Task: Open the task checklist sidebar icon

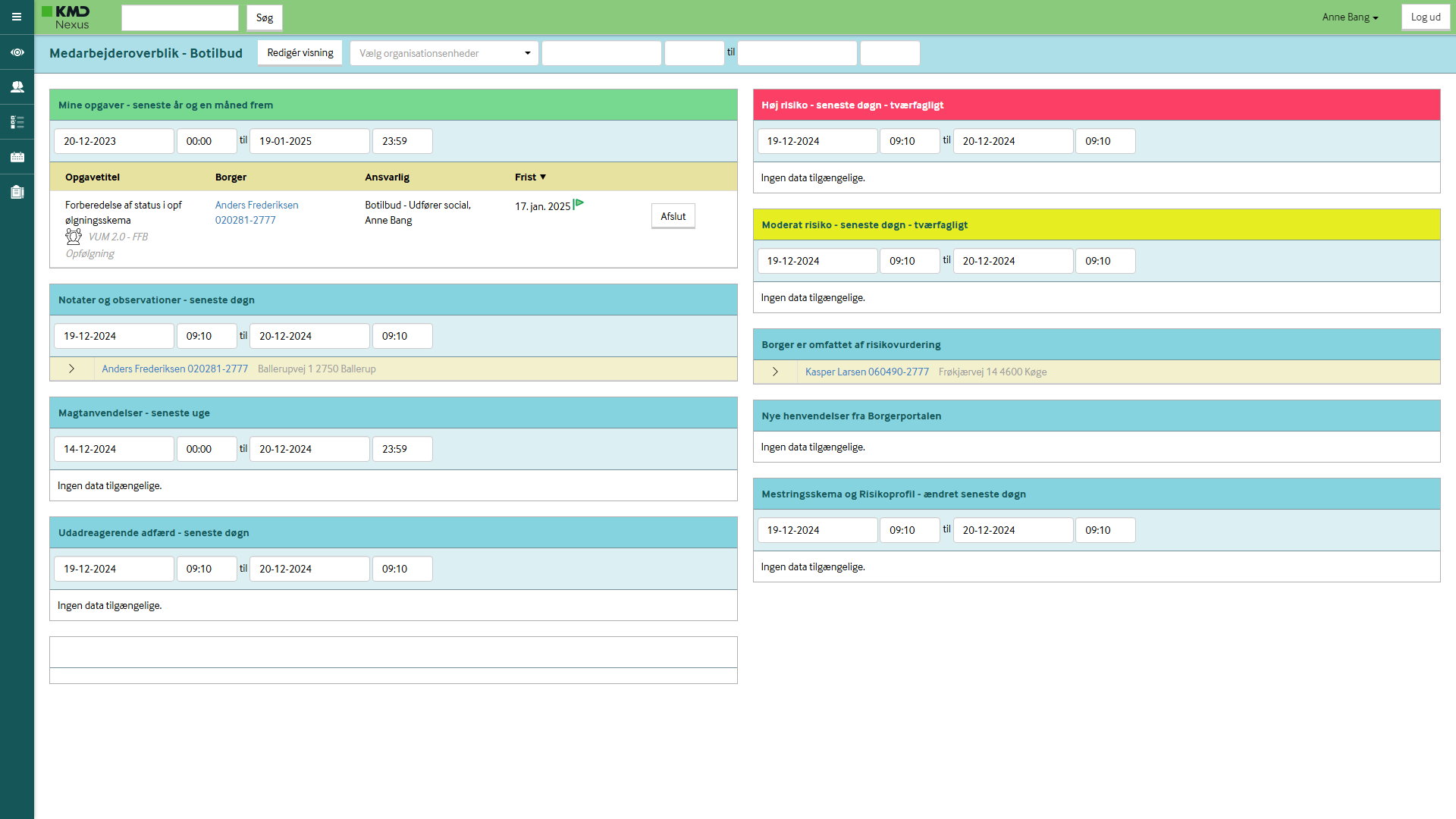Action: pyautogui.click(x=17, y=122)
